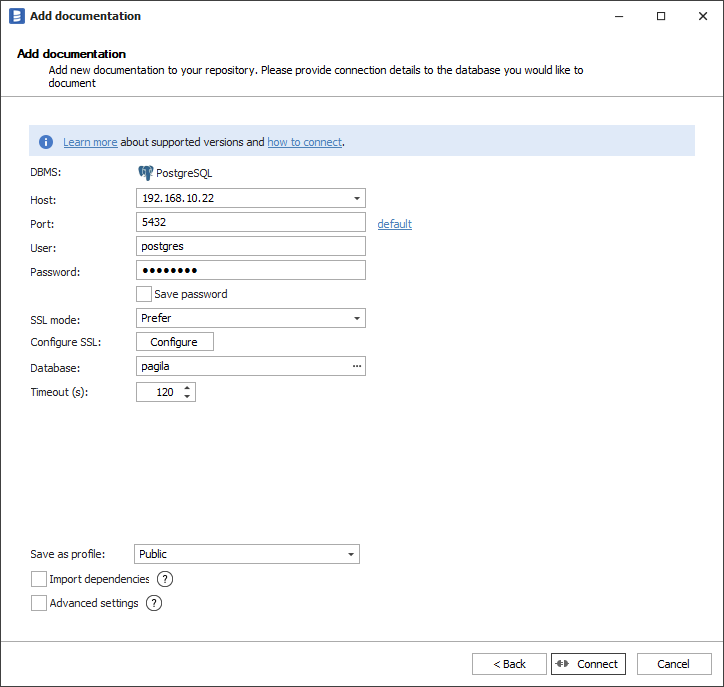
Task: Click the PostgreSQL elephant icon
Action: (x=146, y=173)
